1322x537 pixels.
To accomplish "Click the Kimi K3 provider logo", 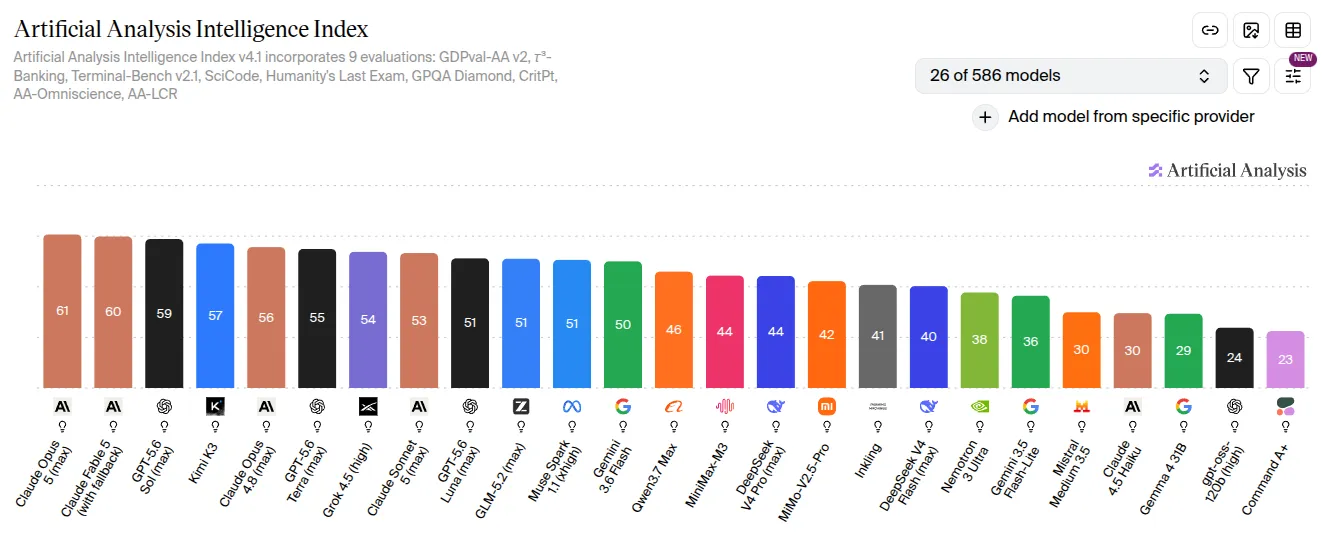I will click(x=215, y=406).
